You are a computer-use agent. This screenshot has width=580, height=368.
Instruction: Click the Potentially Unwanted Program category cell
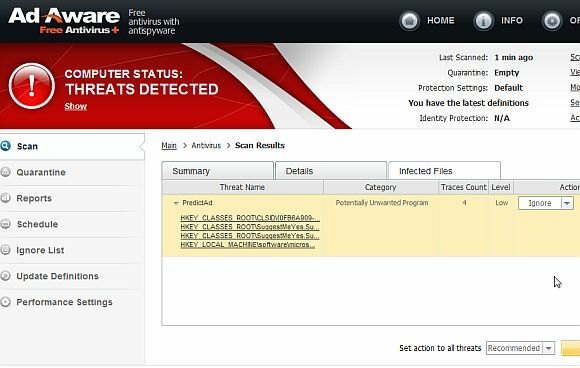(382, 203)
